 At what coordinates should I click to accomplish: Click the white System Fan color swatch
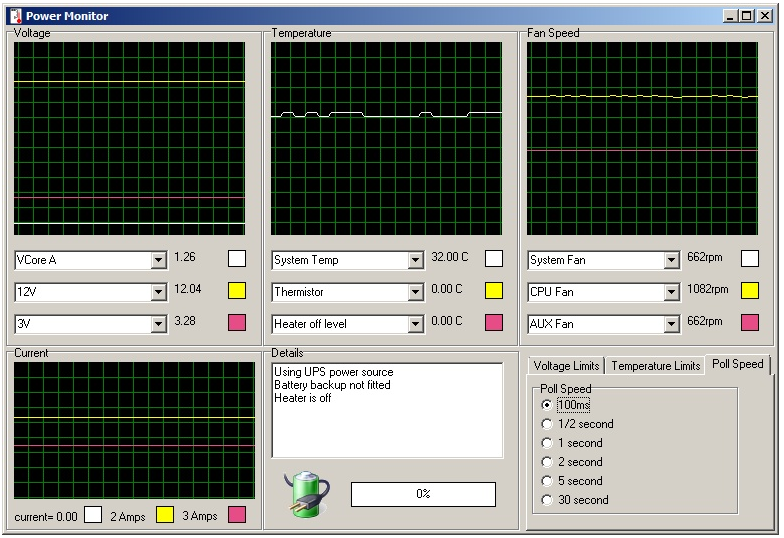point(749,259)
